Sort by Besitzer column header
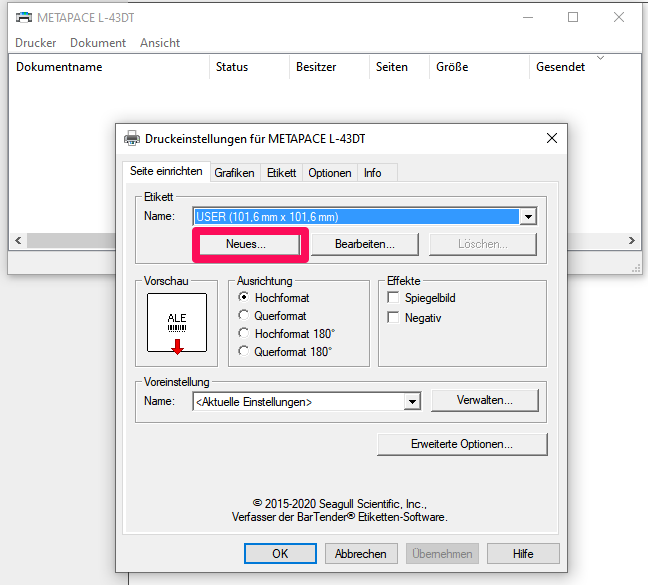 [329, 67]
